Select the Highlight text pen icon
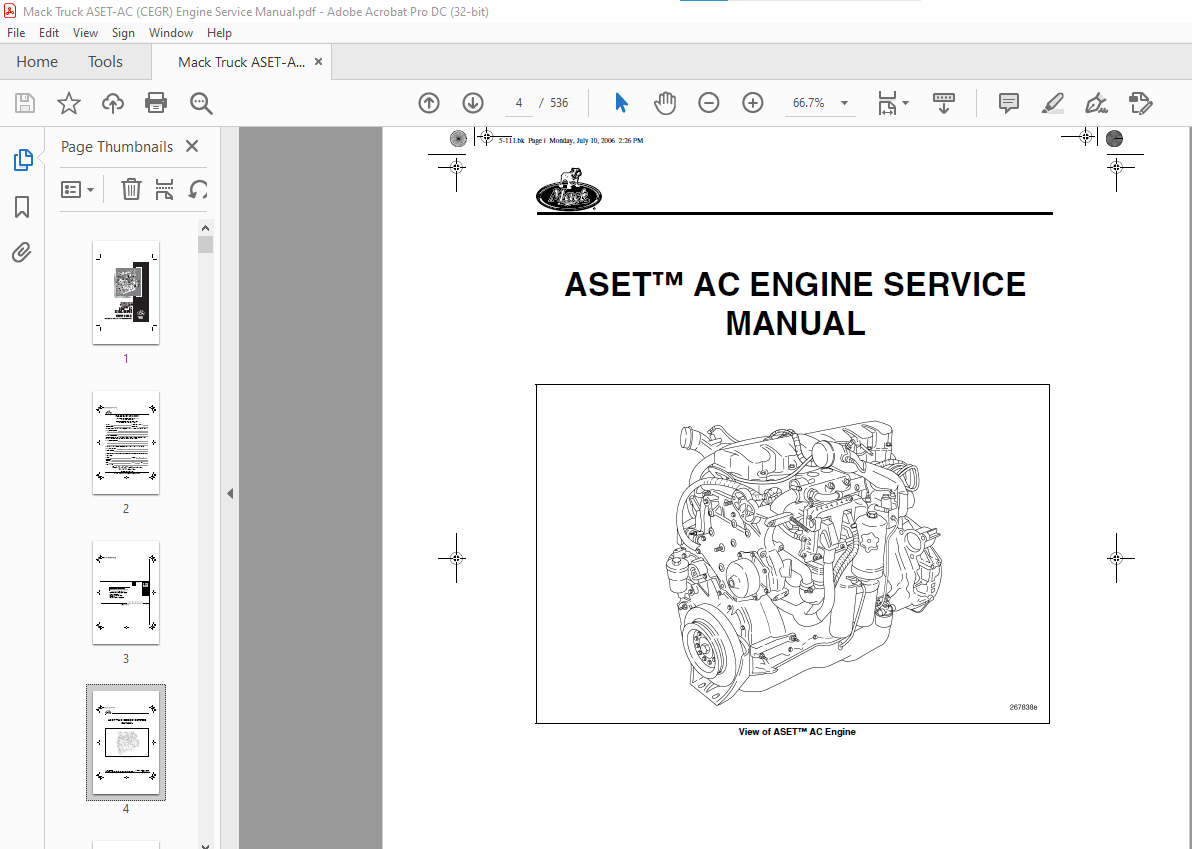The height and width of the screenshot is (849, 1192). tap(1053, 103)
